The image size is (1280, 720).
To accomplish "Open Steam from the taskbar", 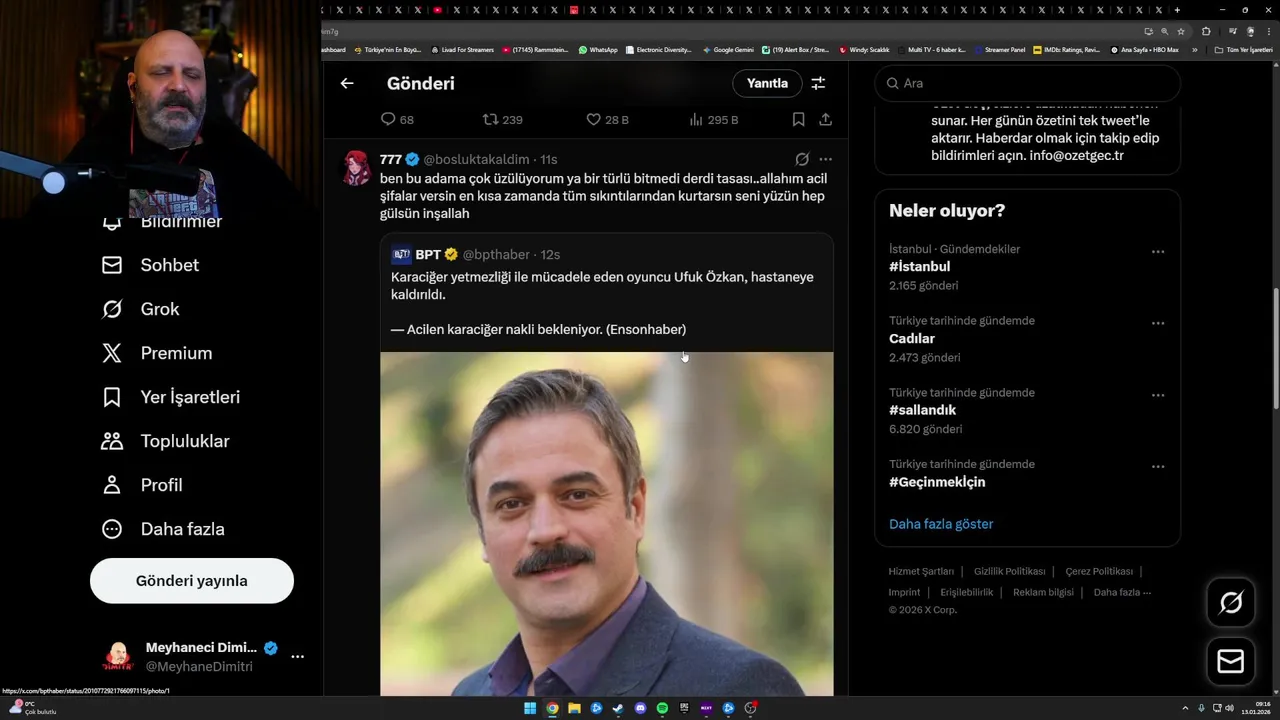I will 618,708.
